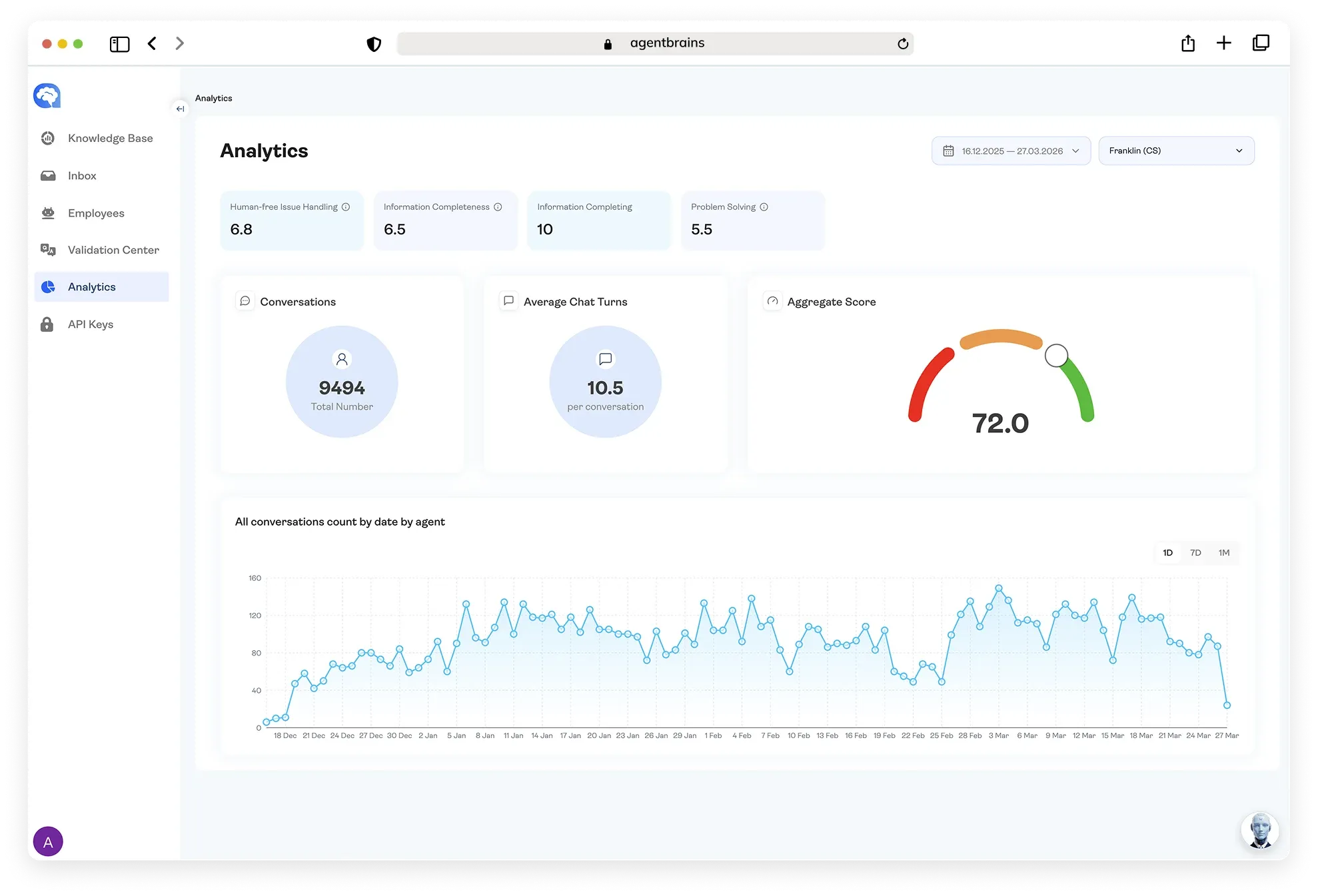Open the assistant avatar chat bubble
This screenshot has width=1318, height=896.
[x=1259, y=830]
